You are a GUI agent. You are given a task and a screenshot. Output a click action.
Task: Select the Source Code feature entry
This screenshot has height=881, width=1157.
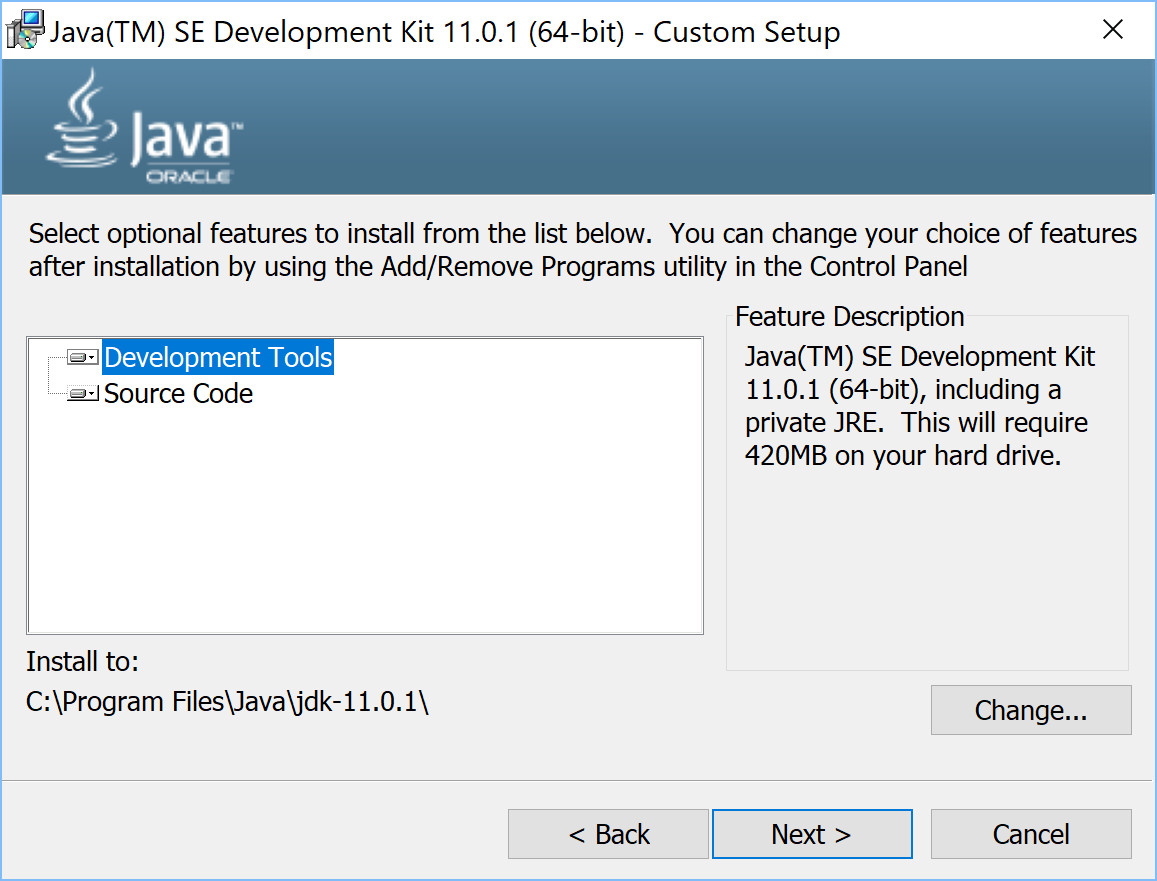click(178, 393)
